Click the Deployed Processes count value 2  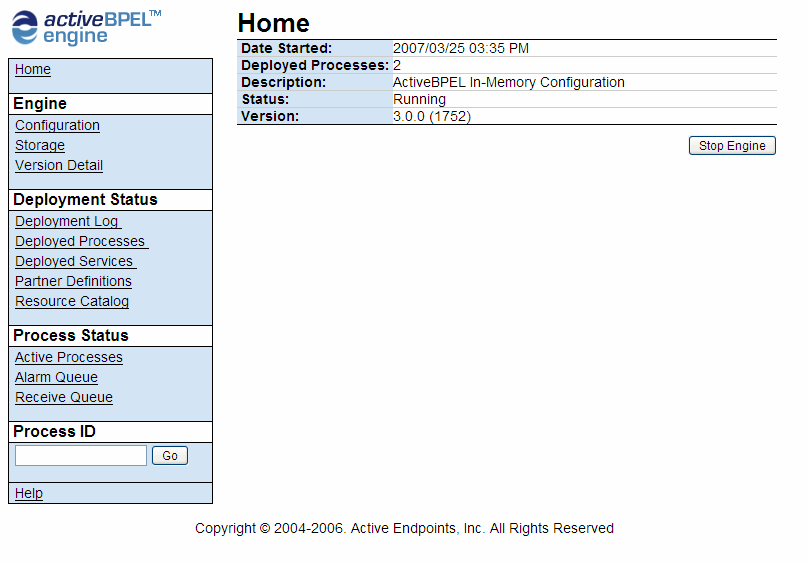(397, 66)
